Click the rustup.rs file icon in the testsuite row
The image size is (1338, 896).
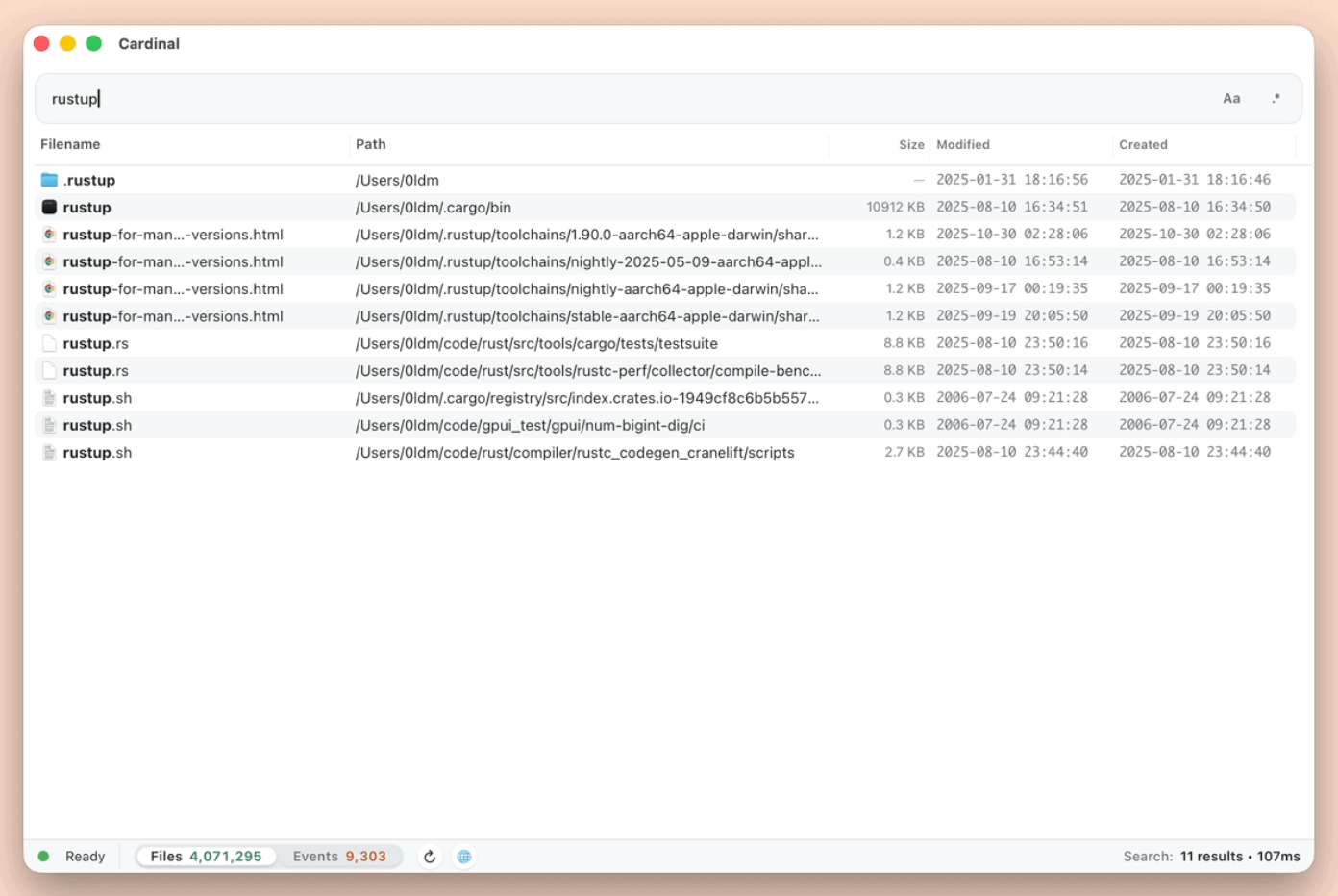[49, 343]
